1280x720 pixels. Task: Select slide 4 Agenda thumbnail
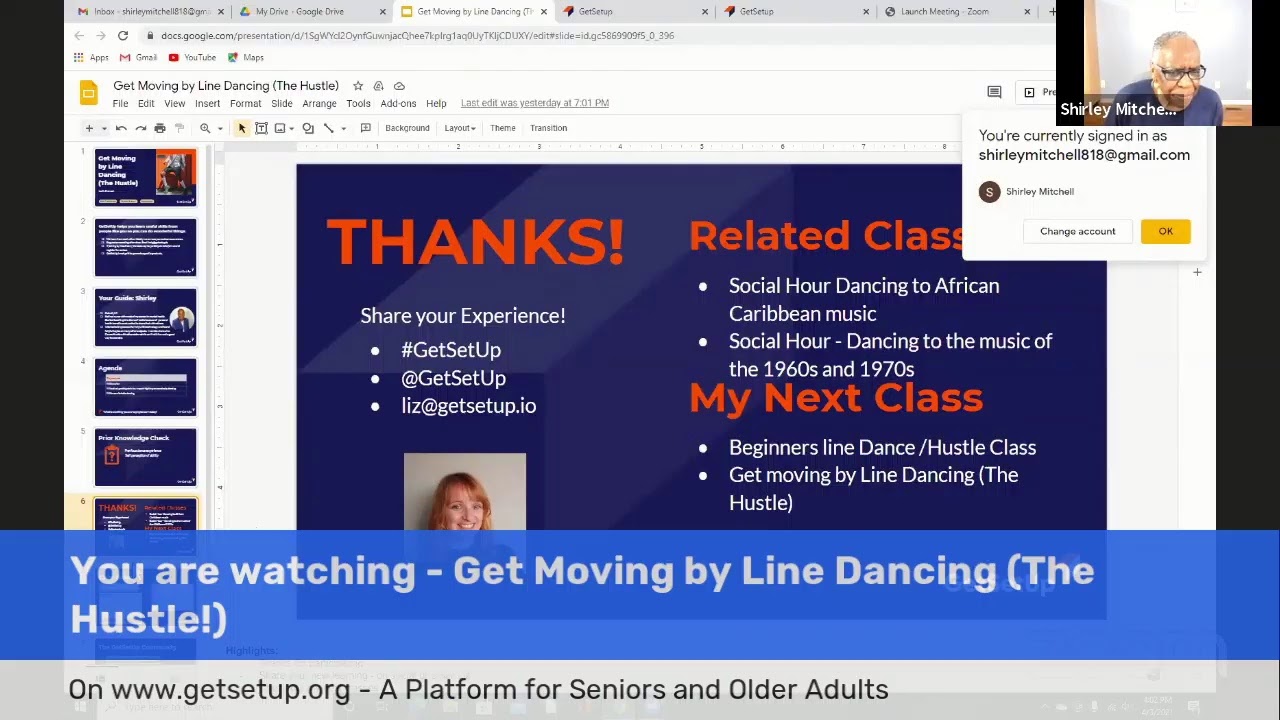[x=146, y=387]
